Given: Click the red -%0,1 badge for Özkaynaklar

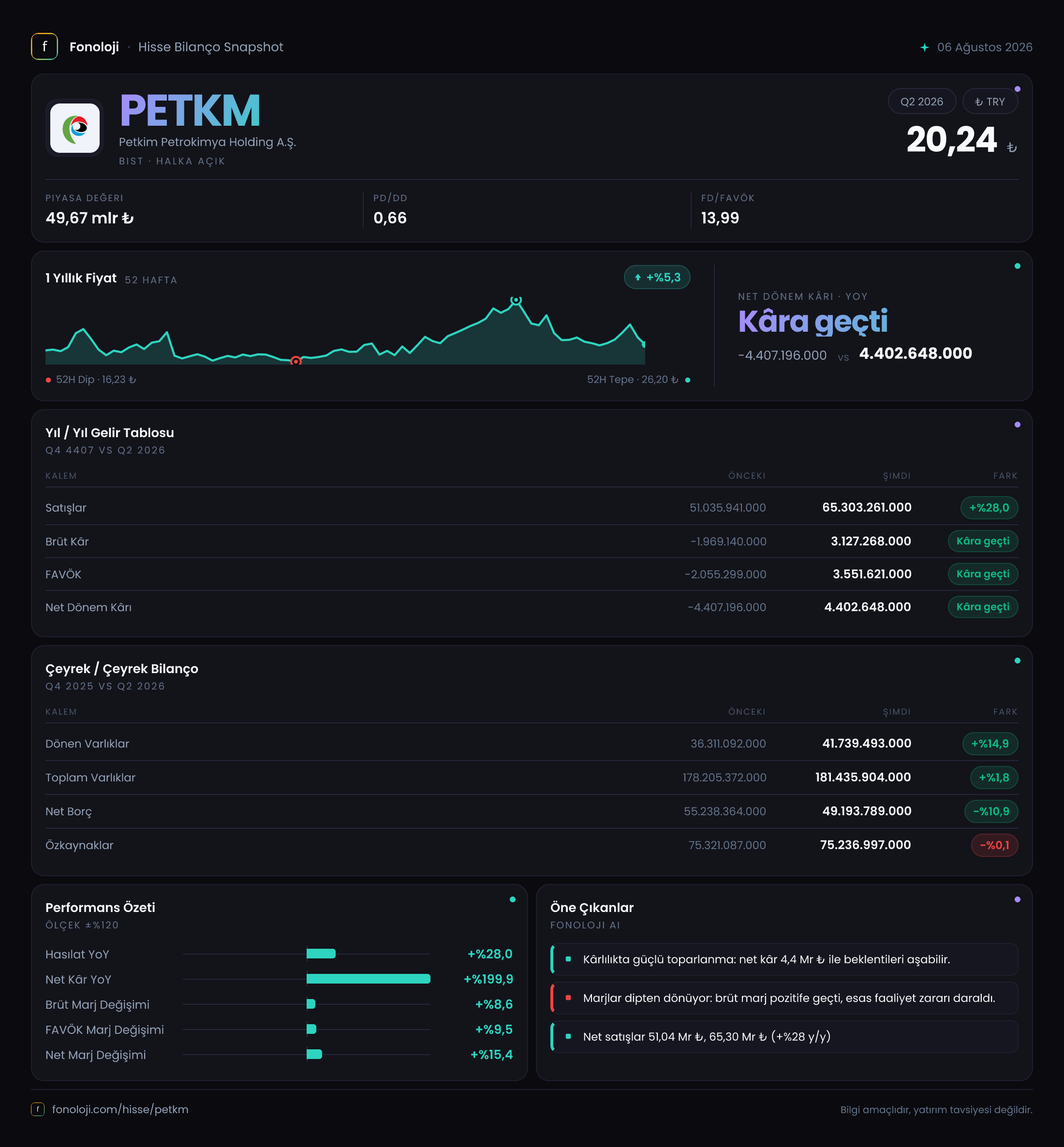Looking at the screenshot, I should pos(994,845).
